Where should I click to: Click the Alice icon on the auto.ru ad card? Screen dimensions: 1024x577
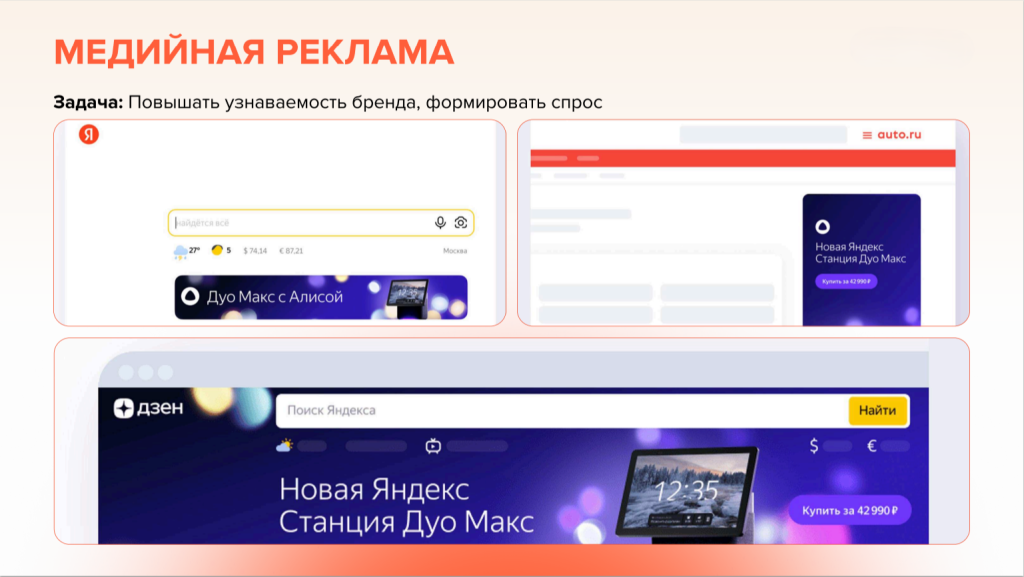tap(823, 224)
